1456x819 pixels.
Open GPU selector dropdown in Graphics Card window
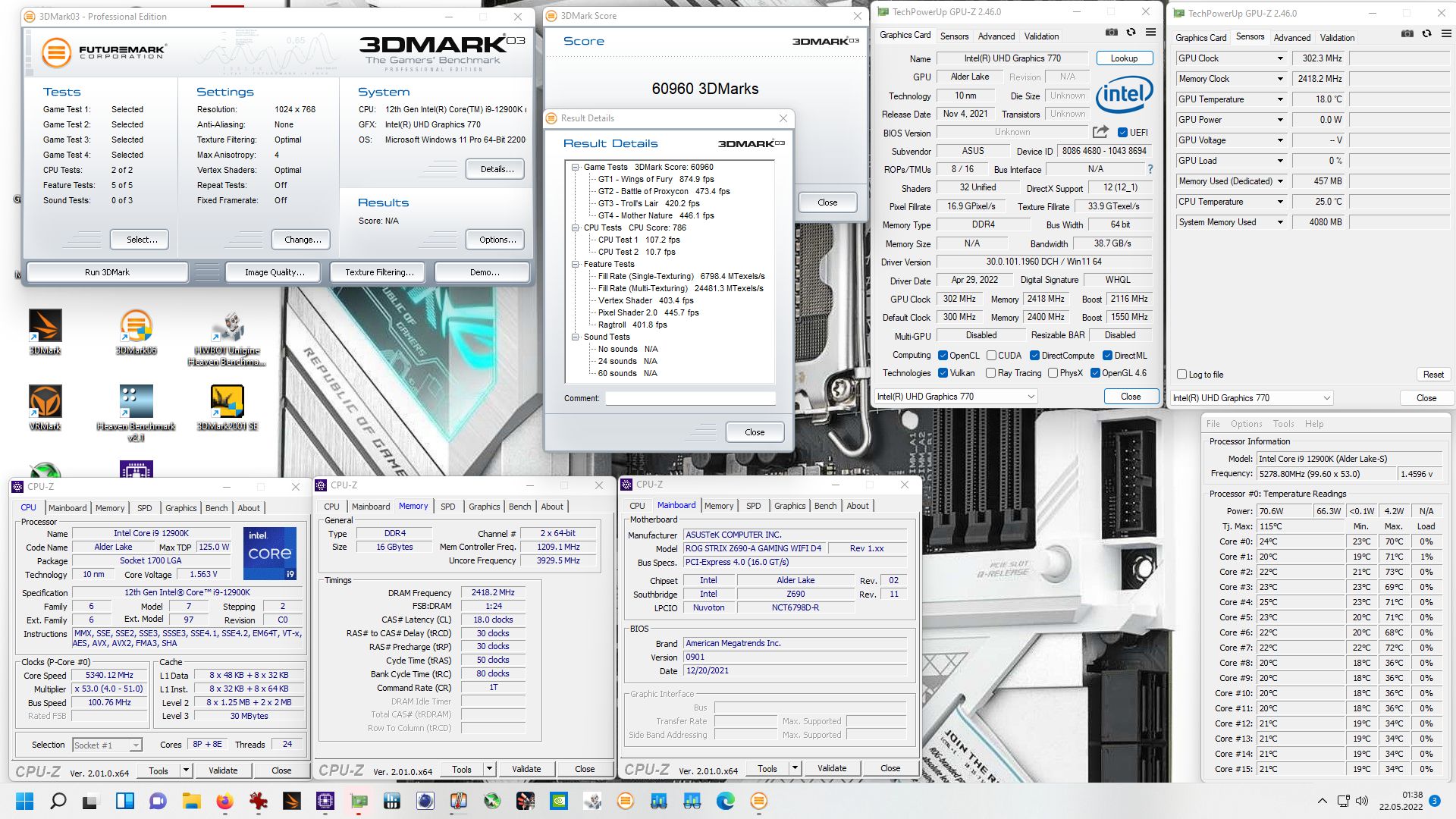(x=955, y=397)
